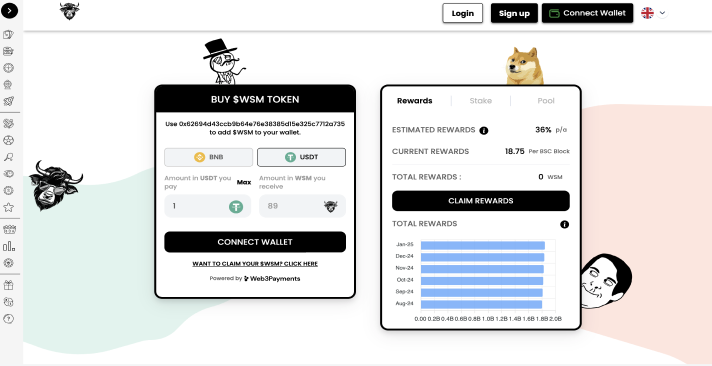
Task: Click the Login button
Action: pos(462,13)
